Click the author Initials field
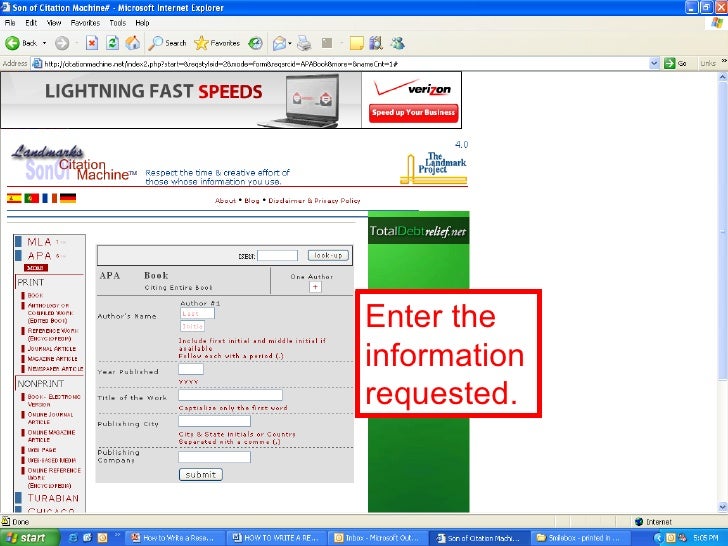 (x=192, y=326)
